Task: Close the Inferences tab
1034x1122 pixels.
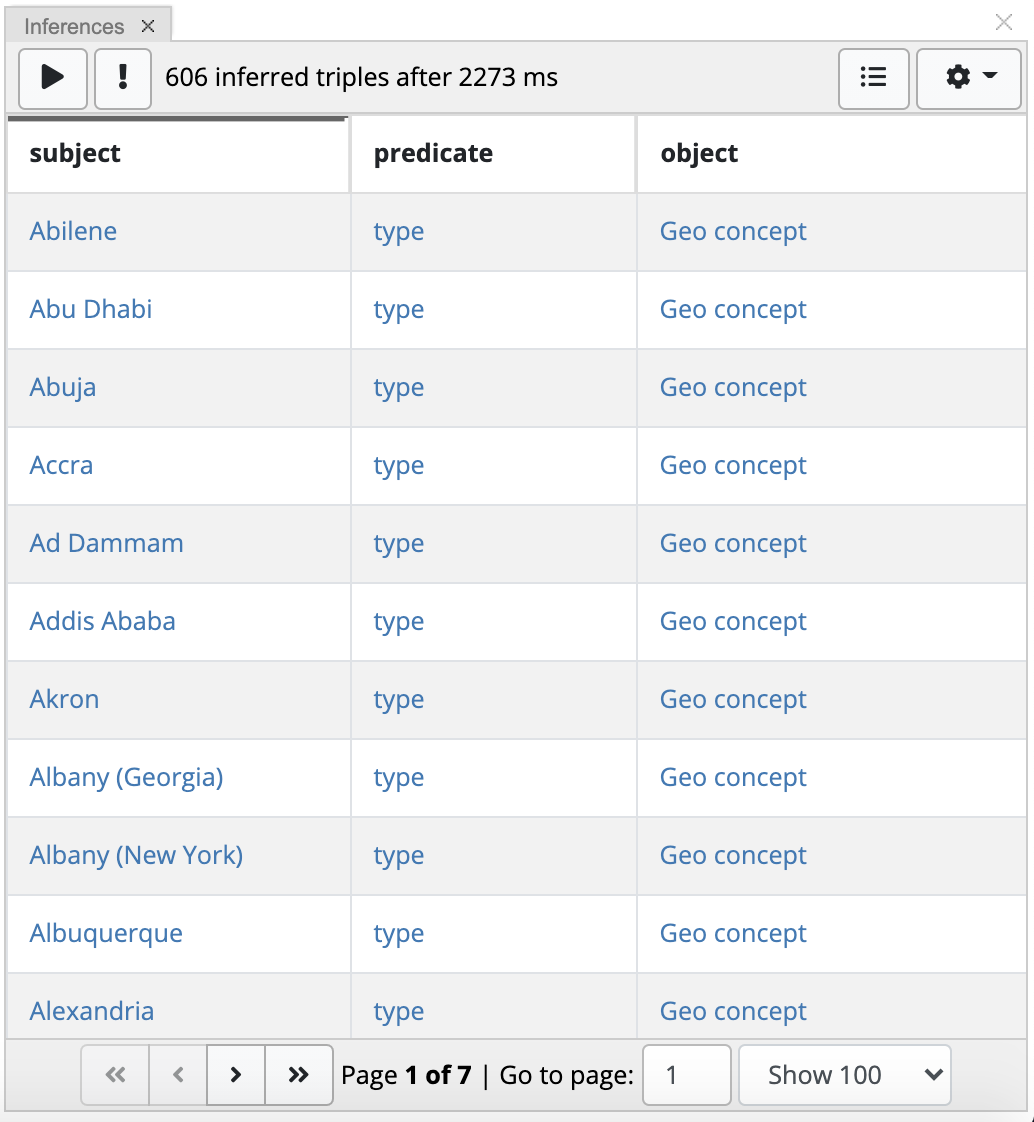Action: pyautogui.click(x=147, y=26)
